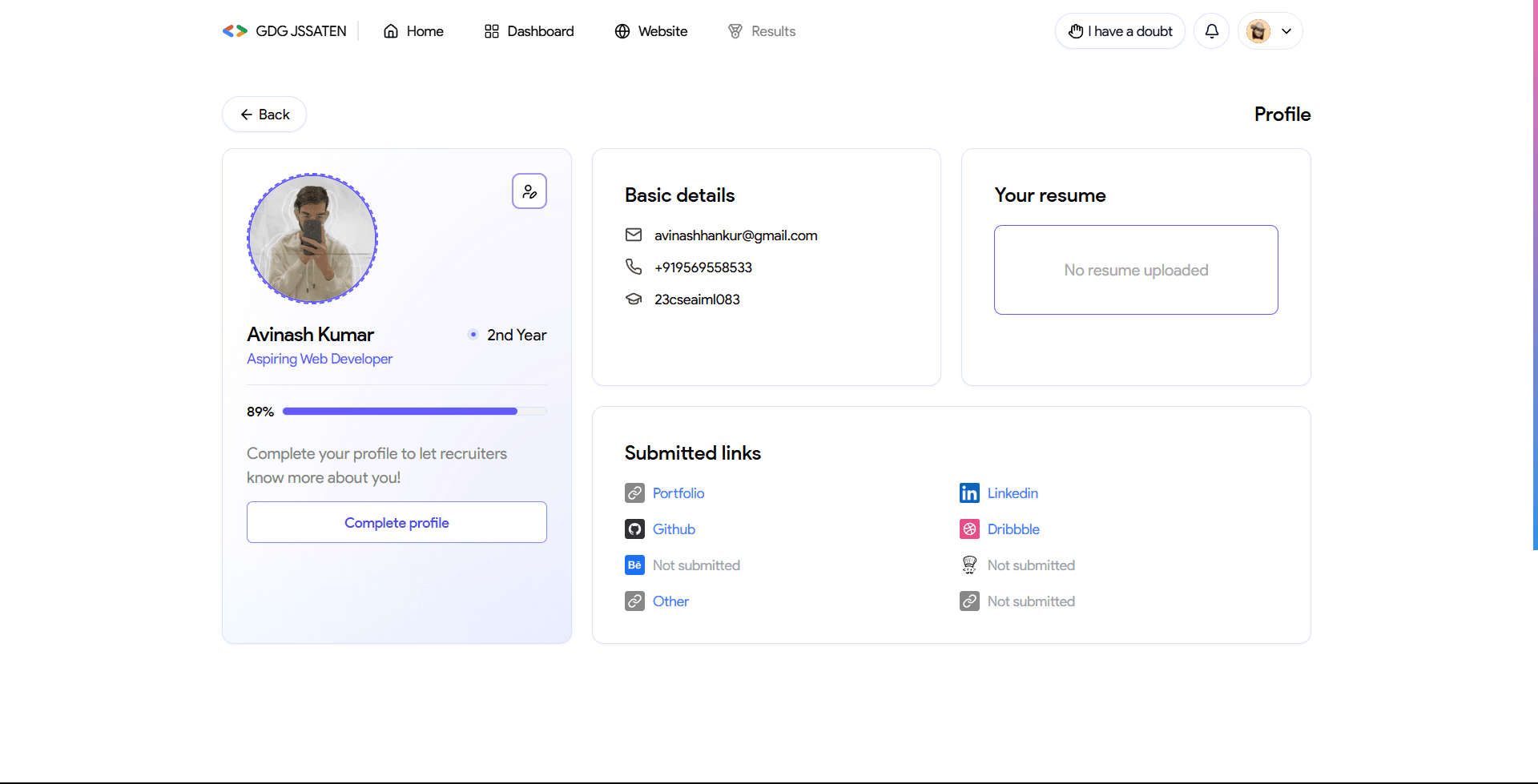Image resolution: width=1538 pixels, height=784 pixels.
Task: Click the Linkedin icon
Action: [970, 493]
